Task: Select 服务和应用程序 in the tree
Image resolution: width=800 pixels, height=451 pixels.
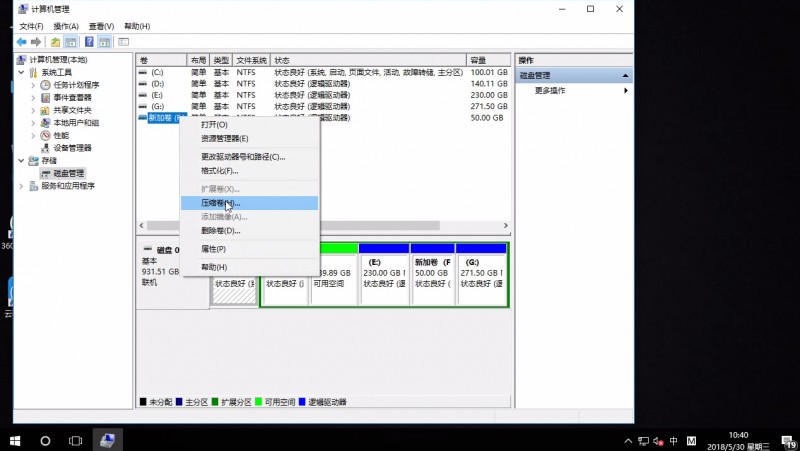Action: tap(68, 186)
